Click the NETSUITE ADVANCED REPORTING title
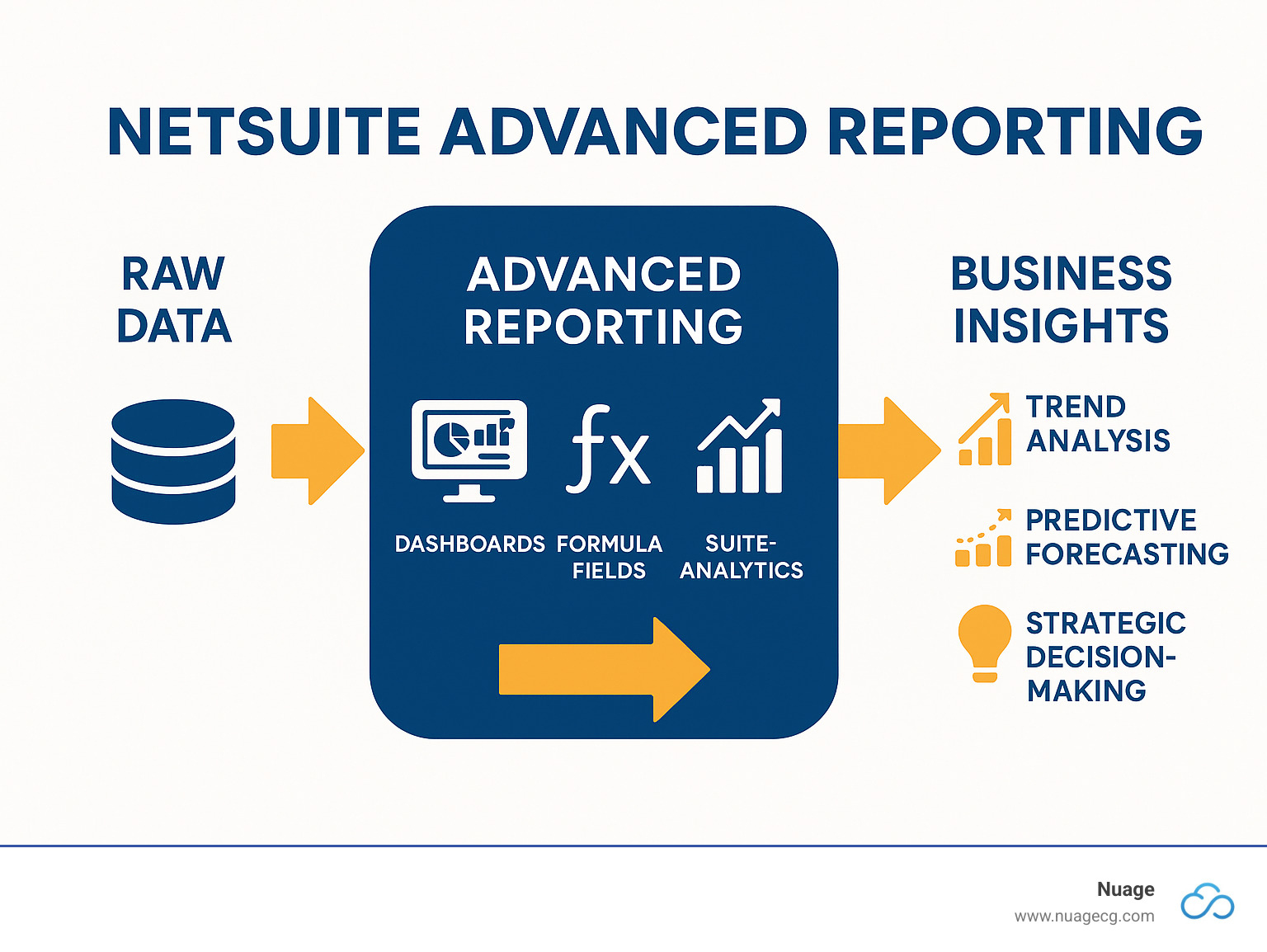Viewport: 1267px width, 952px height. click(655, 132)
